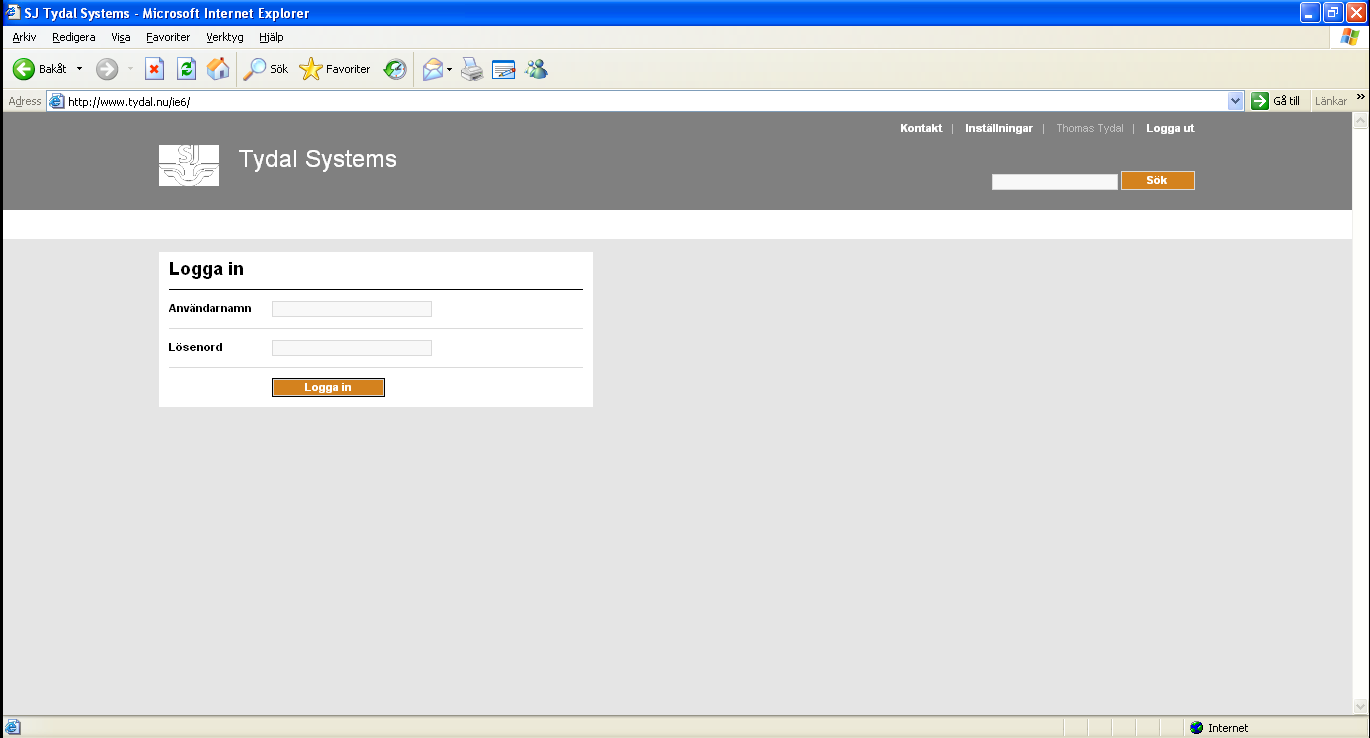Click the Edit page toolbar icon
The height and width of the screenshot is (738, 1370).
[x=503, y=69]
